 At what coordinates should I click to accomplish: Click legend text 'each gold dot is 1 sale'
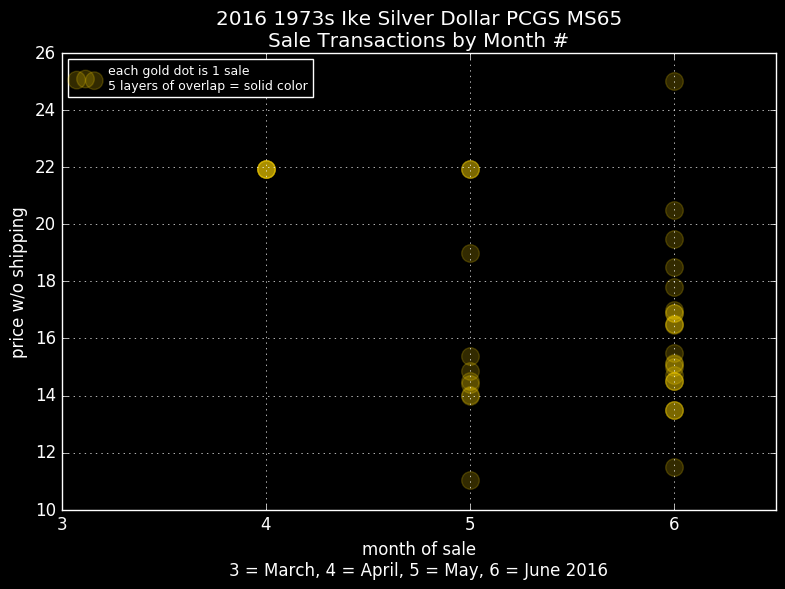coord(179,71)
